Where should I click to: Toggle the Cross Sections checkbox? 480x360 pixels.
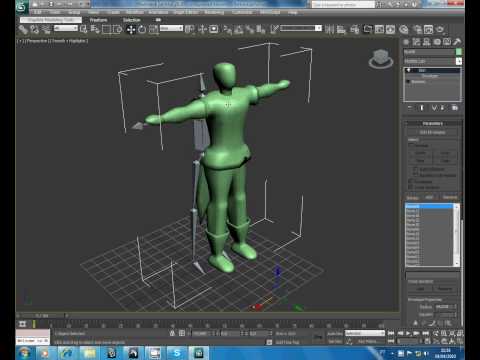point(411,187)
